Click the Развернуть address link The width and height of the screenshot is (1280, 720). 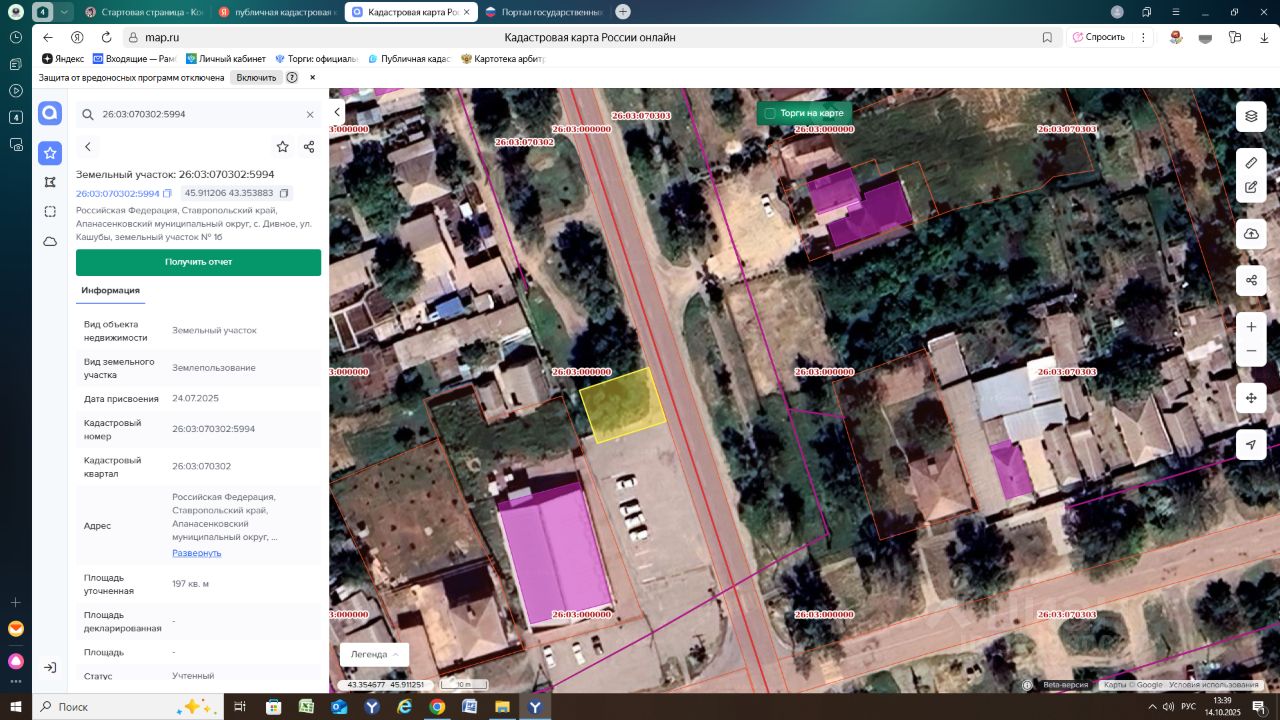pos(196,553)
